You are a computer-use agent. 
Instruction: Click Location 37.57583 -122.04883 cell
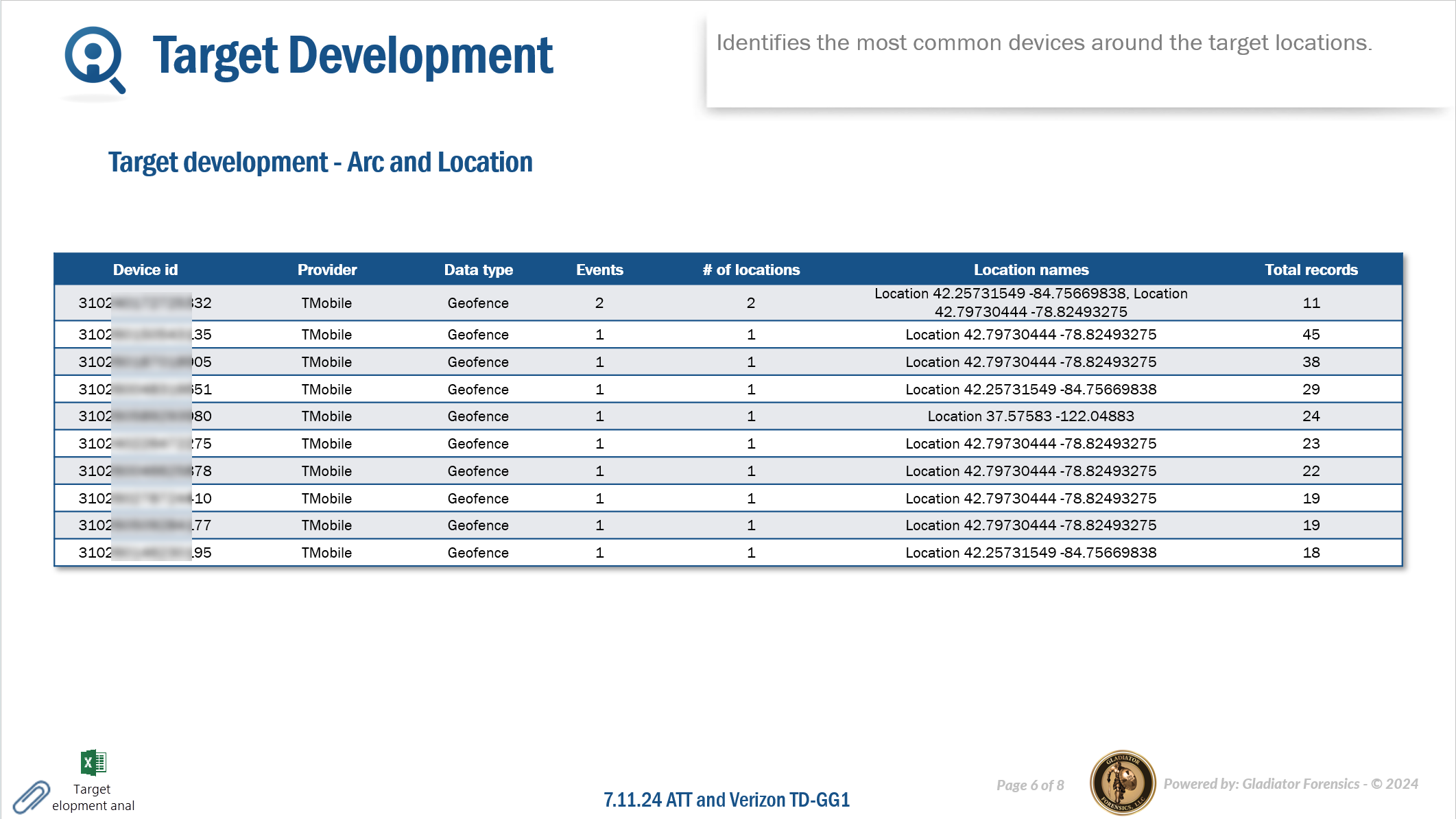coord(1030,416)
